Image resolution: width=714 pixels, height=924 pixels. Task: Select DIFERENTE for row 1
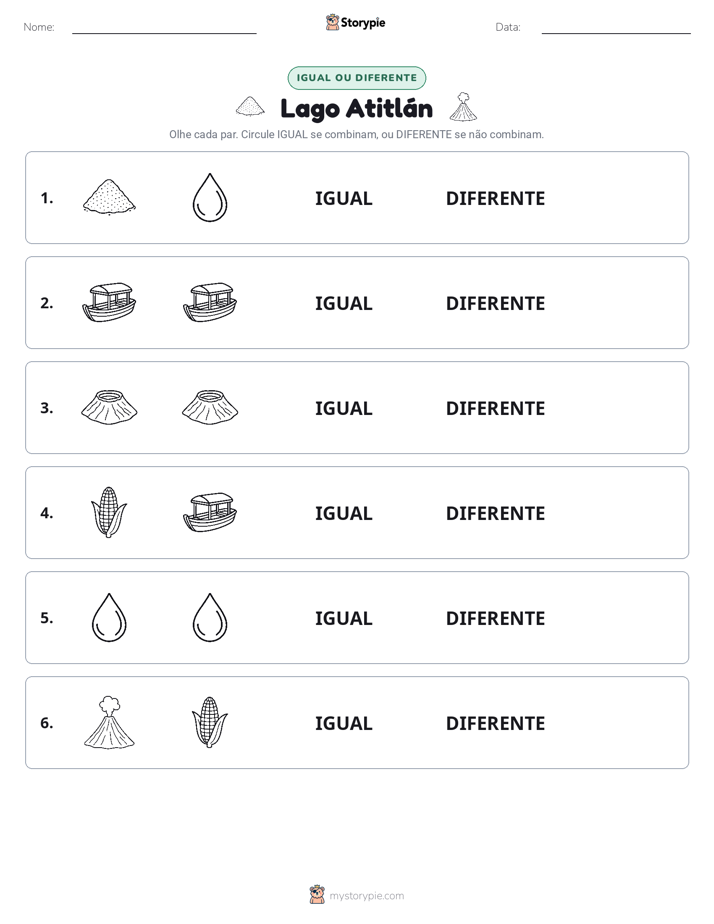[x=495, y=199]
